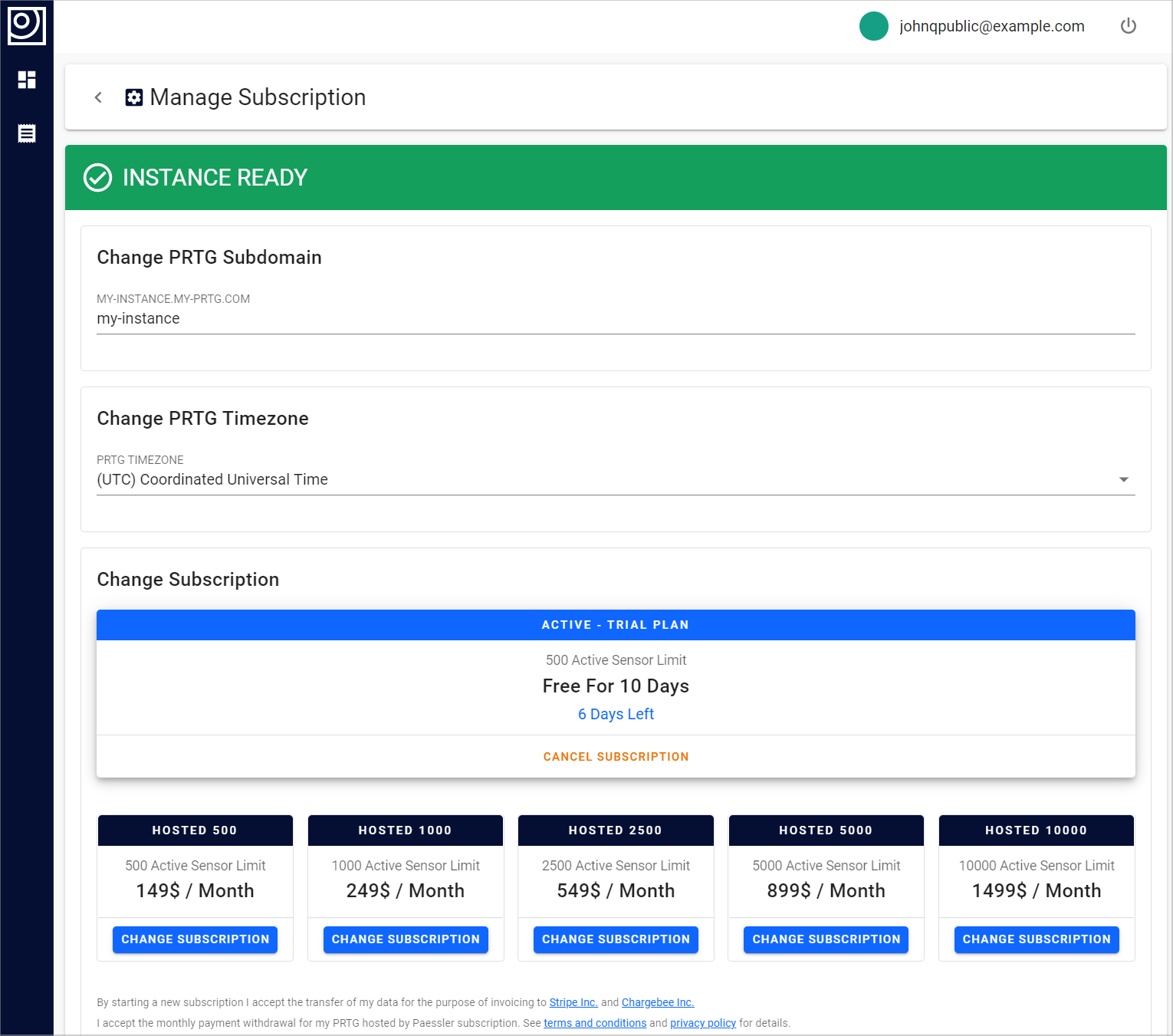This screenshot has width=1173, height=1036.
Task: Change subscription to Hosted 10000 plan
Action: pos(1036,939)
